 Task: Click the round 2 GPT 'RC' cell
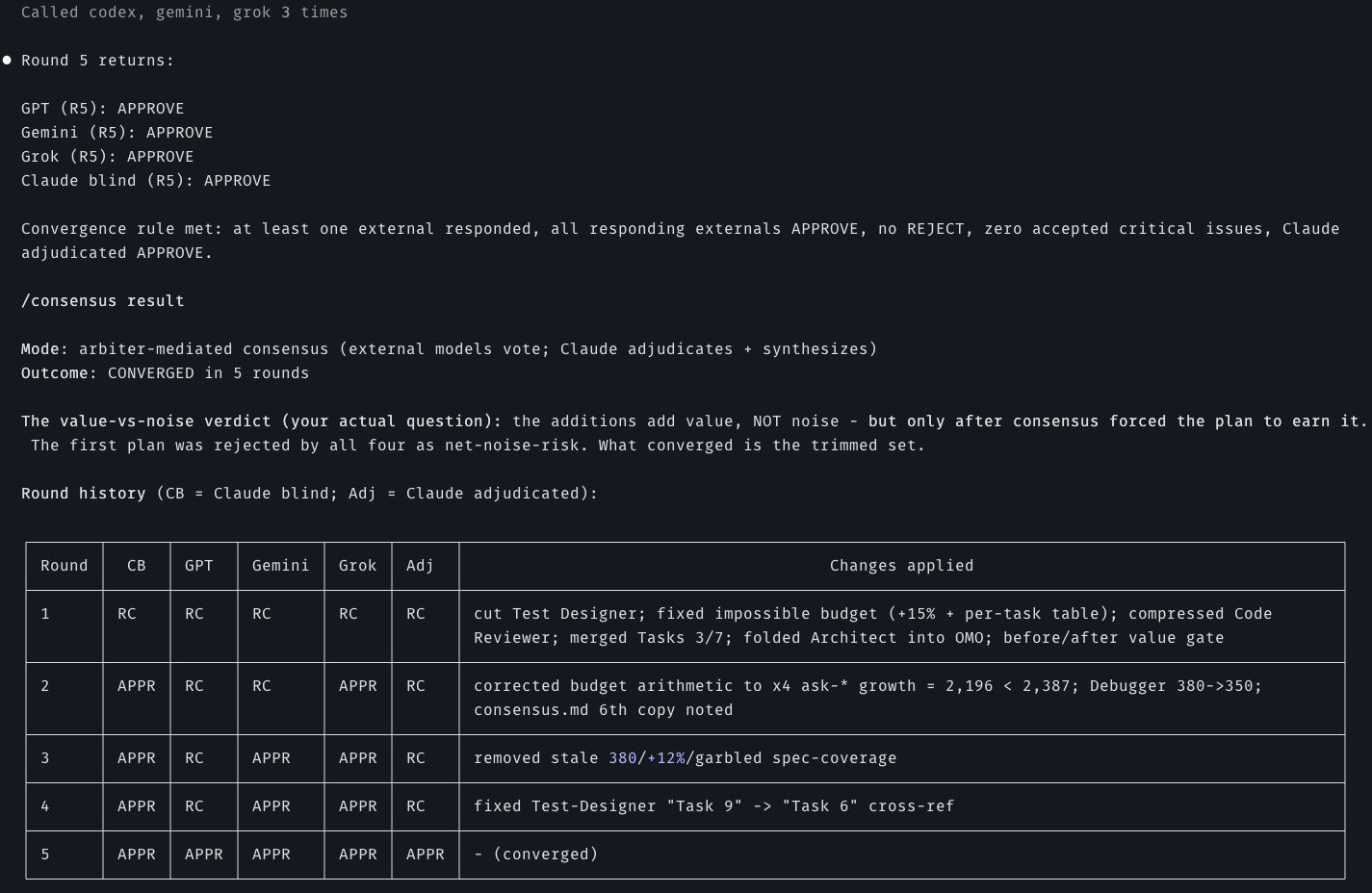194,686
